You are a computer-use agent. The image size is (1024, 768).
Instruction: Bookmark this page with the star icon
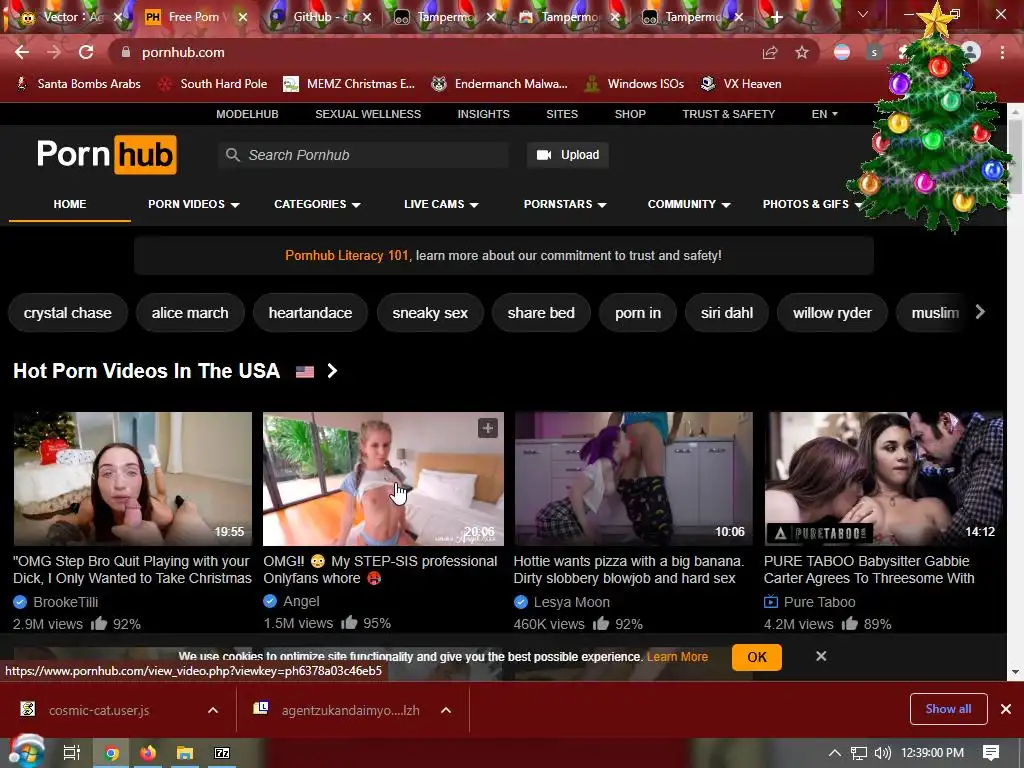tap(802, 52)
